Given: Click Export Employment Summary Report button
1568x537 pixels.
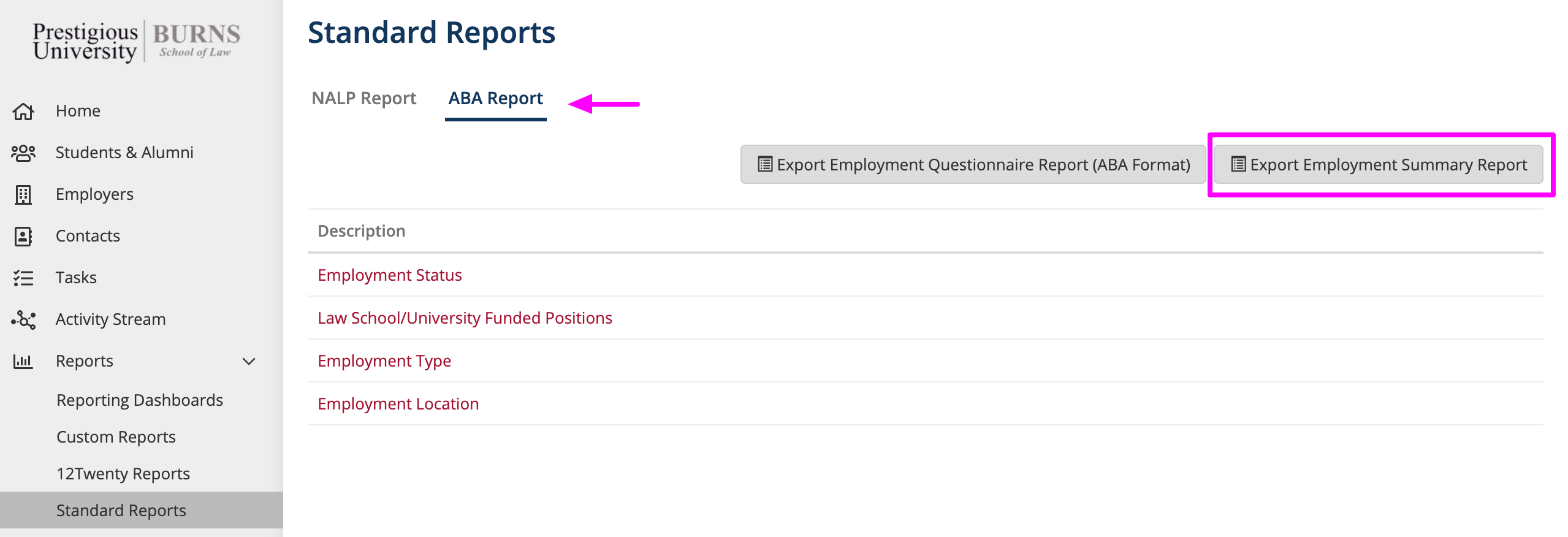Looking at the screenshot, I should click(x=1379, y=164).
